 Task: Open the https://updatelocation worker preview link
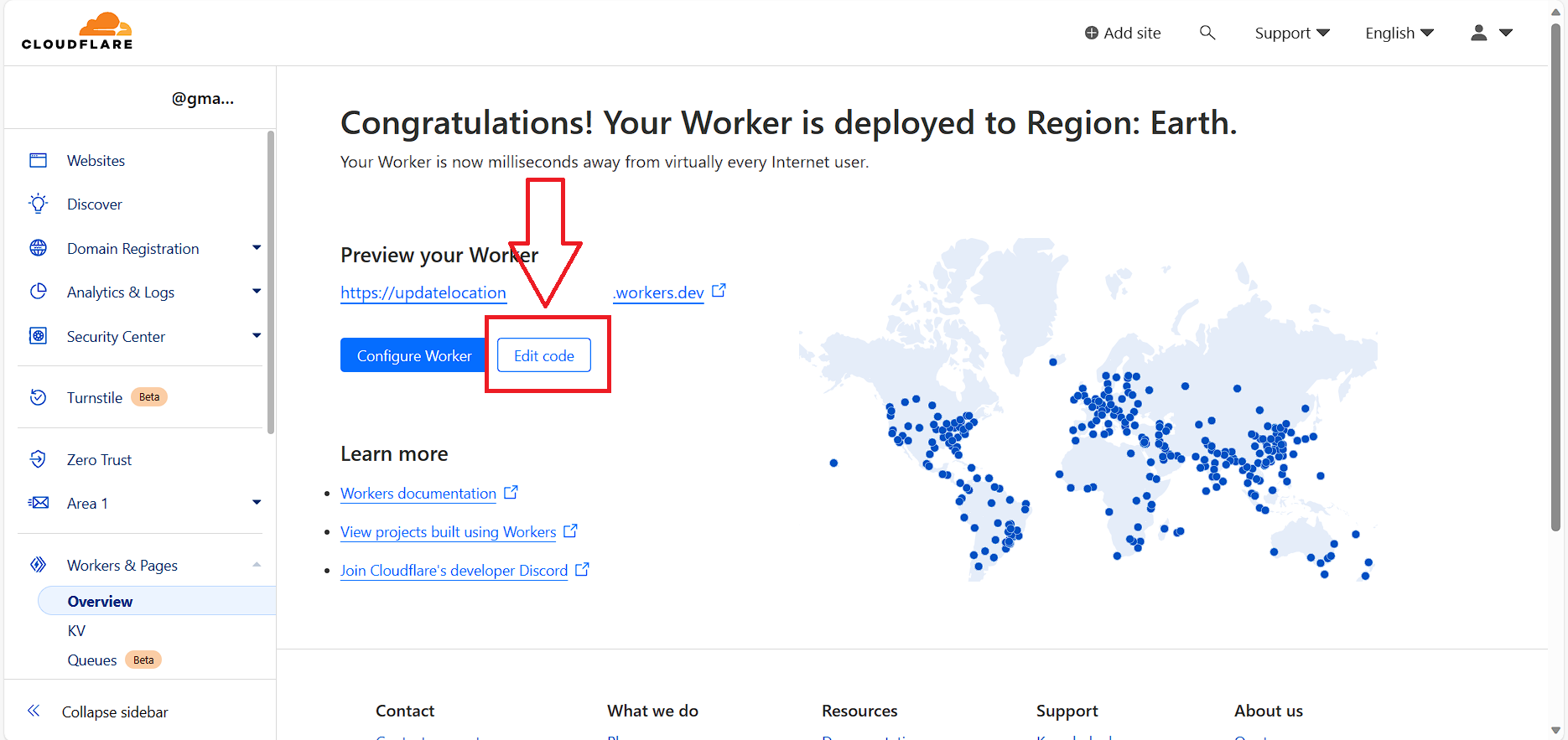point(423,292)
